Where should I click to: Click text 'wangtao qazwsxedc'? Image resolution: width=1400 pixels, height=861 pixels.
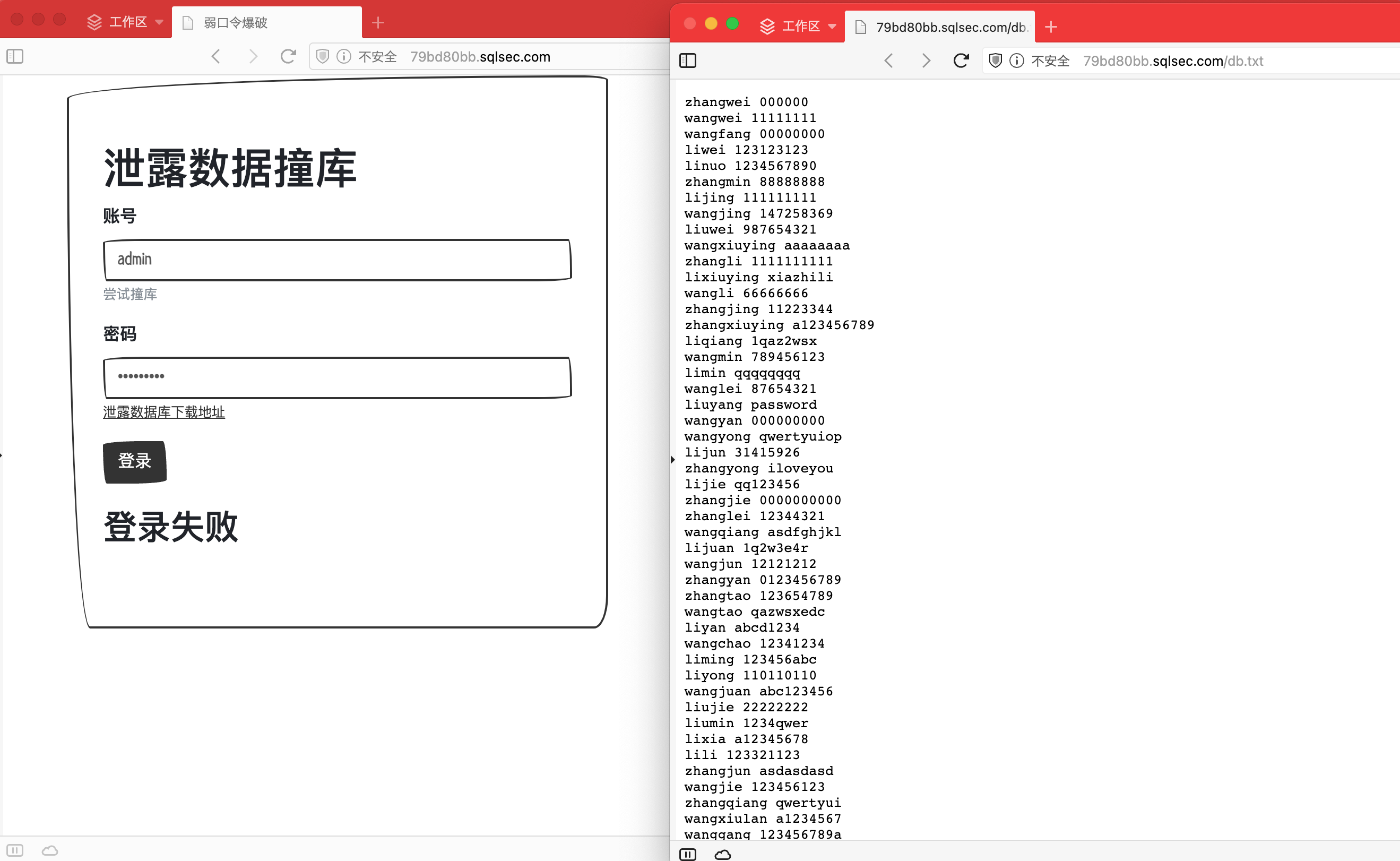click(754, 612)
